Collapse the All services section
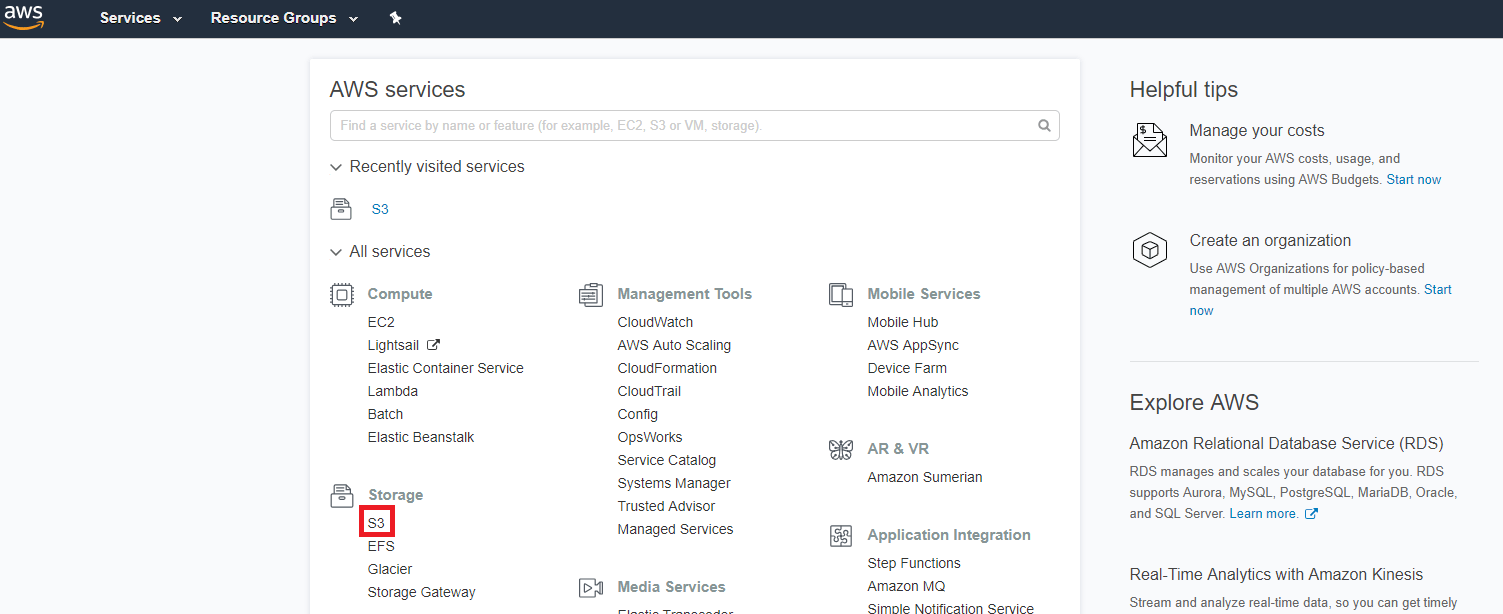This screenshot has width=1503, height=614. click(x=336, y=251)
